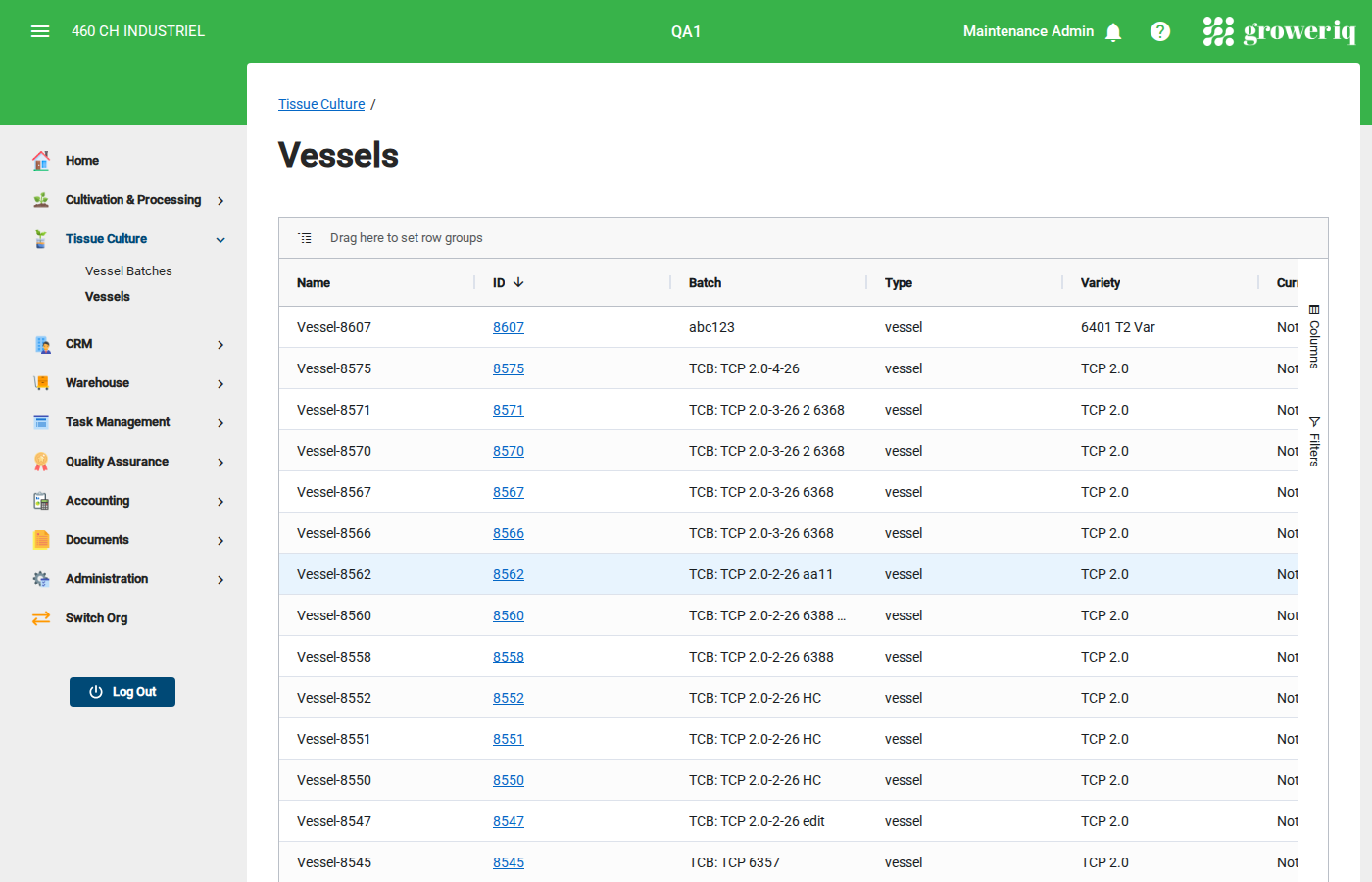
Task: Open the help question mark icon
Action: [x=1160, y=31]
